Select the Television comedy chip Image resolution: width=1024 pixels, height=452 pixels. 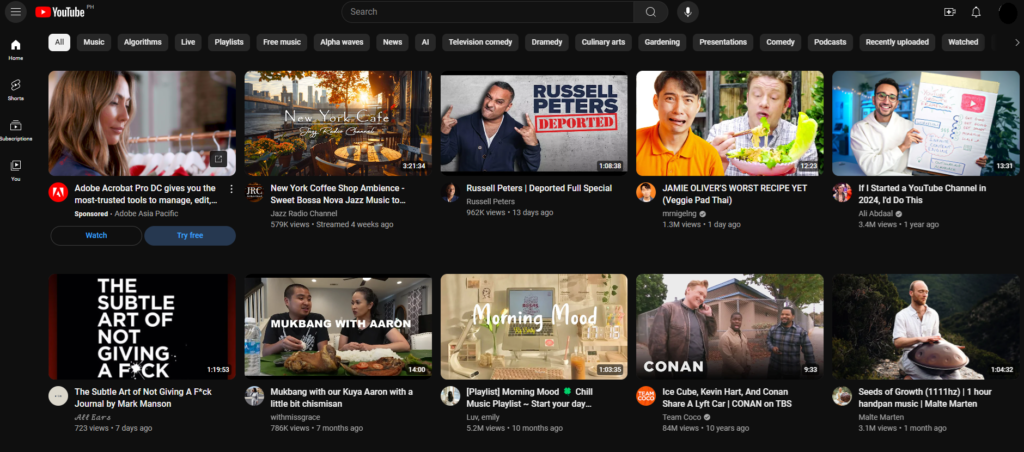[x=480, y=42]
